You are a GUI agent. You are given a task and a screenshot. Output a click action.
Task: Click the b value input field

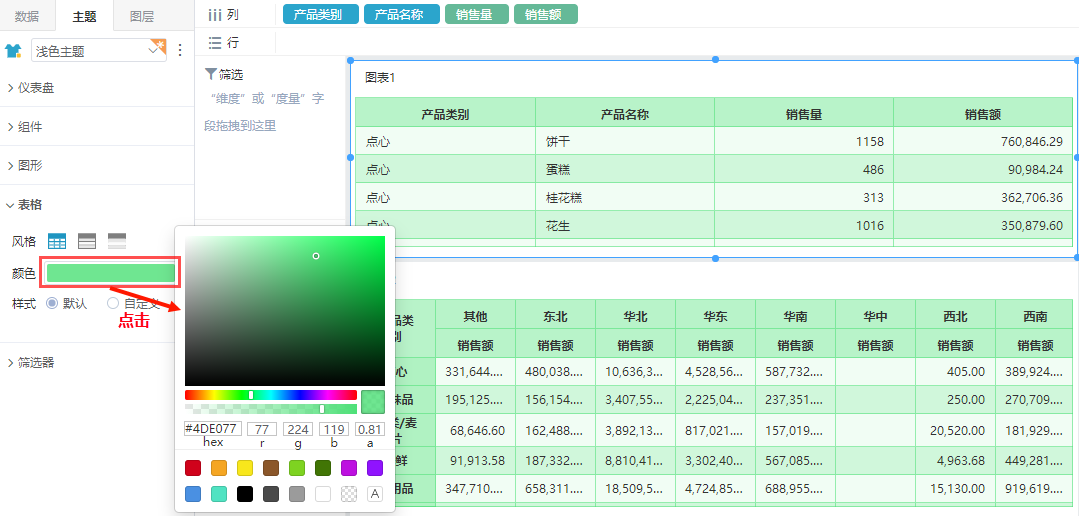click(x=334, y=429)
